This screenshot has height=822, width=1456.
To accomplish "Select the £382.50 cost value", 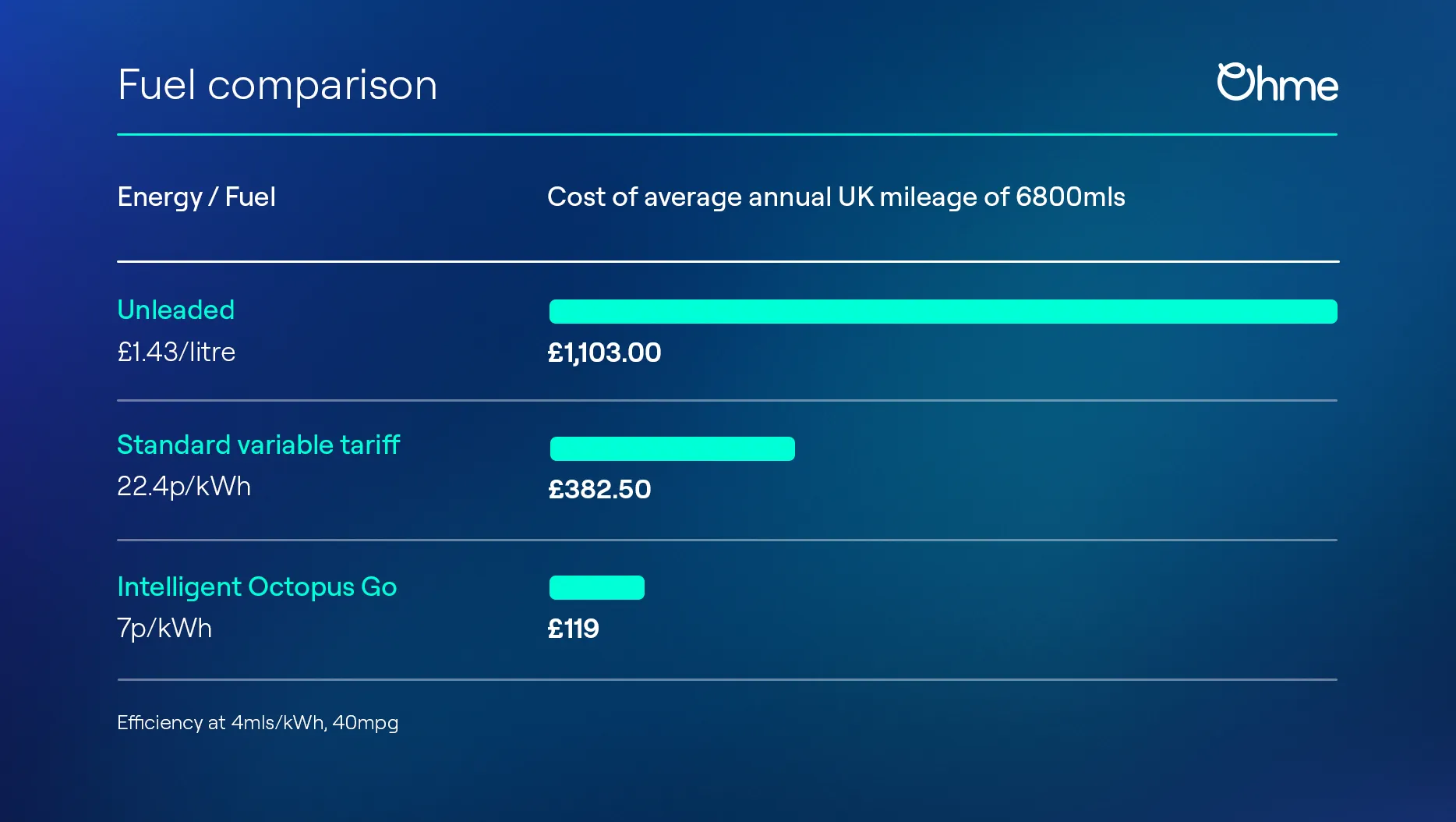I will (x=599, y=489).
